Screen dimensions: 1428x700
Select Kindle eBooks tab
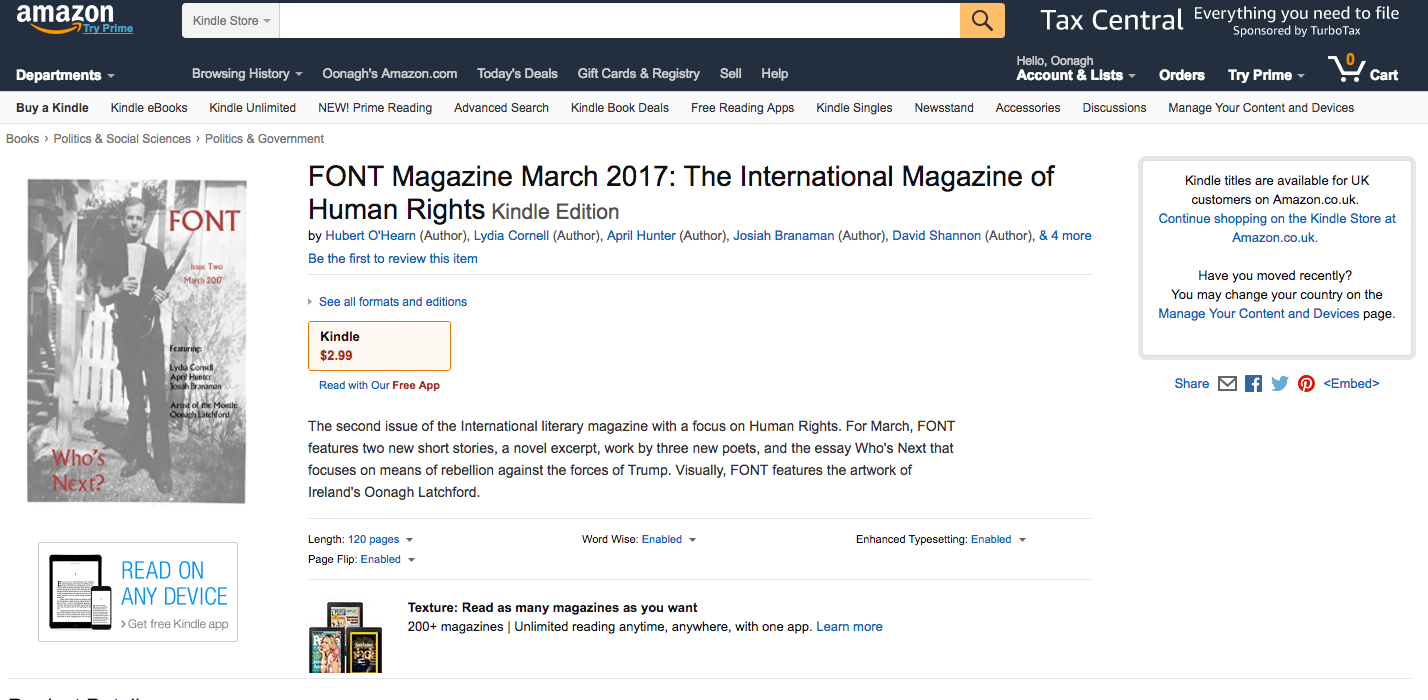[149, 108]
